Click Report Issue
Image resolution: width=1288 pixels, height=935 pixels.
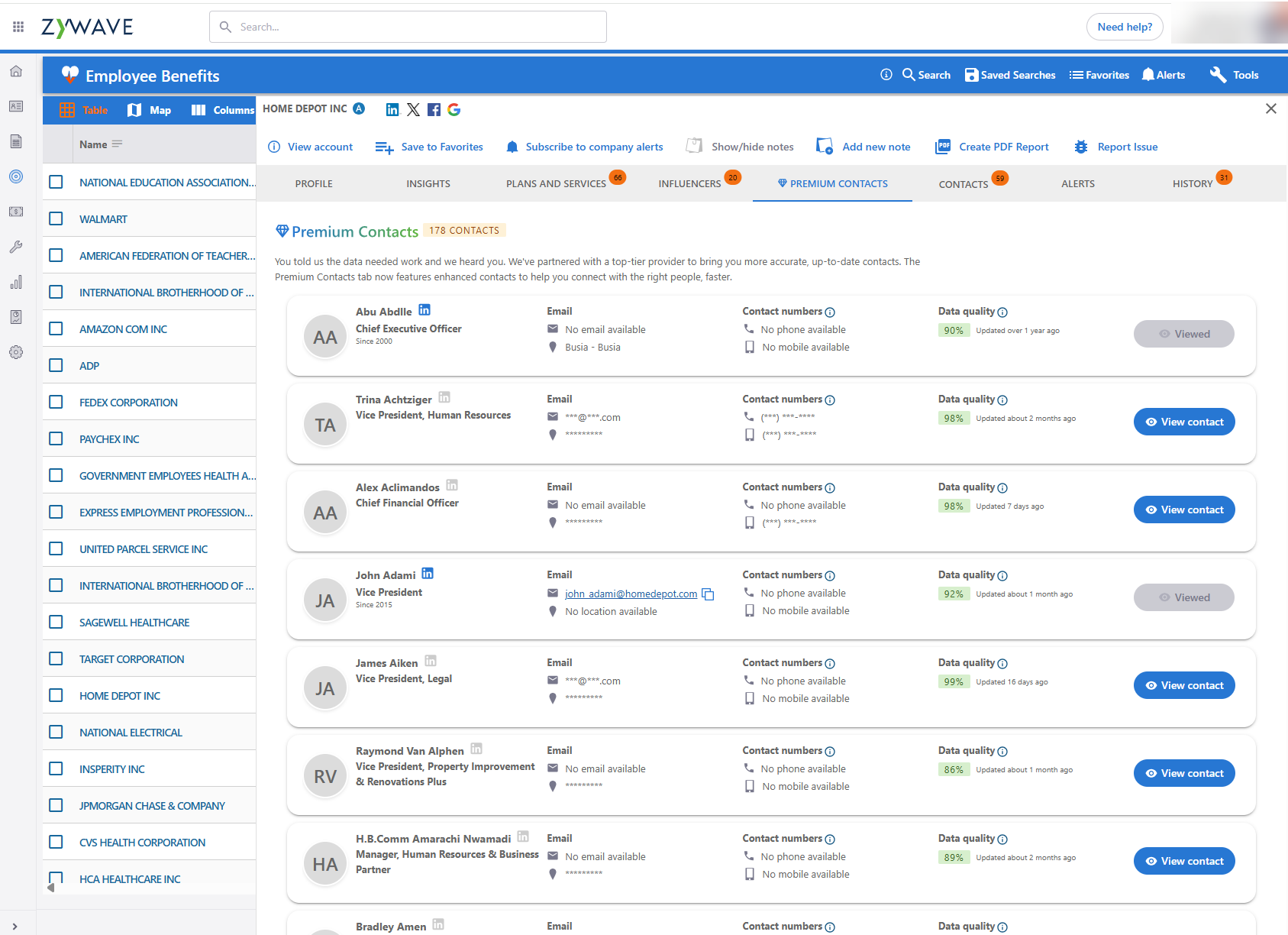[1116, 147]
